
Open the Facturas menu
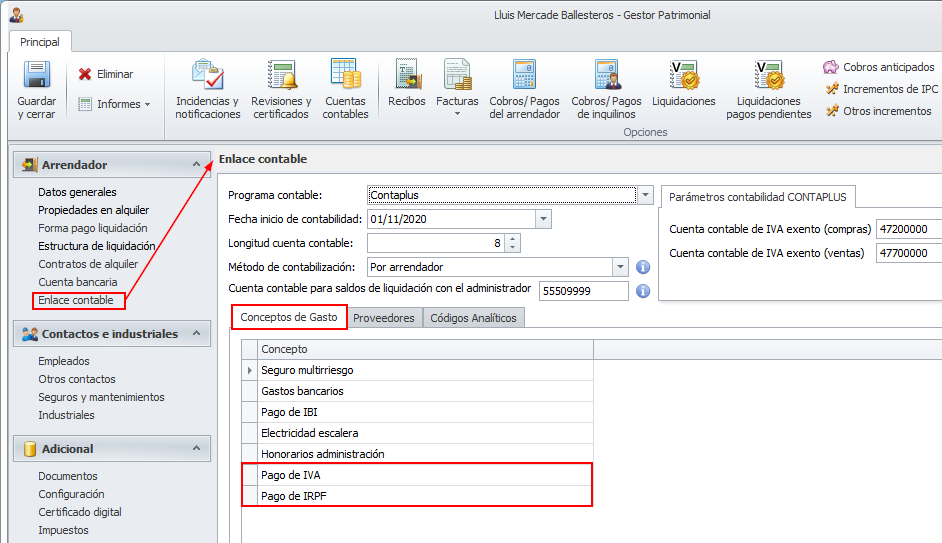point(457,87)
